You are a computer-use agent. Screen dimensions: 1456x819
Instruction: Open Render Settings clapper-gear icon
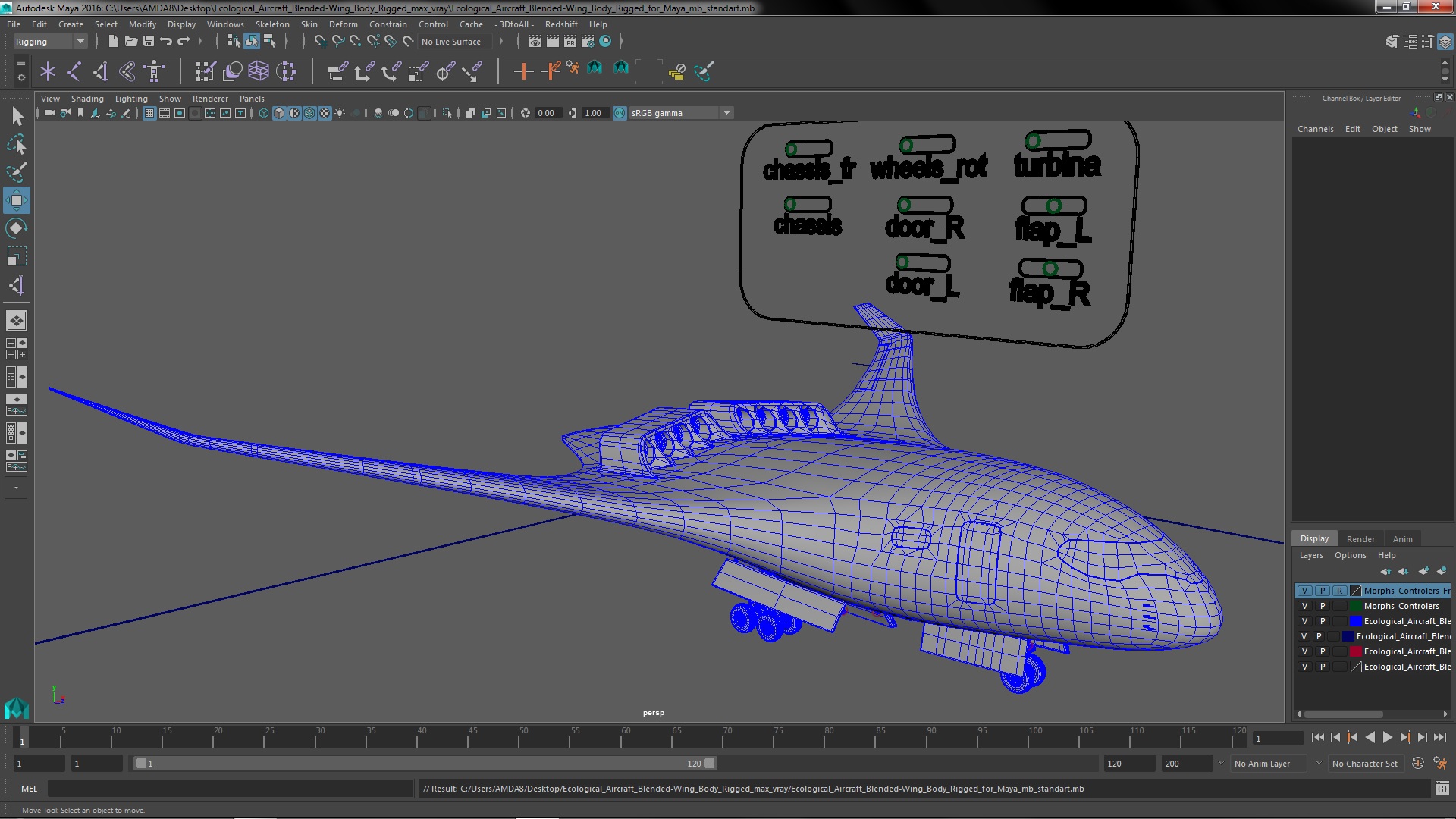tap(588, 41)
